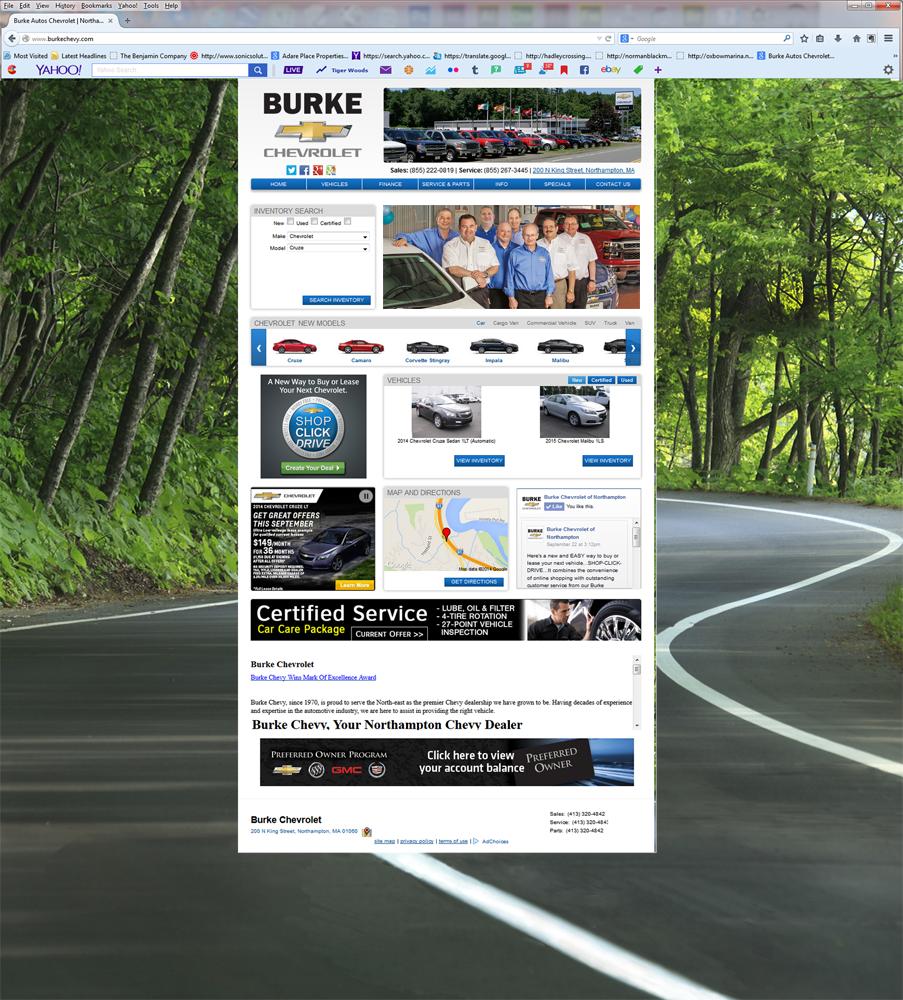Screen dimensions: 903x1000
Task: Open Burke Chevrolet's Twitter icon
Action: pyautogui.click(x=291, y=170)
